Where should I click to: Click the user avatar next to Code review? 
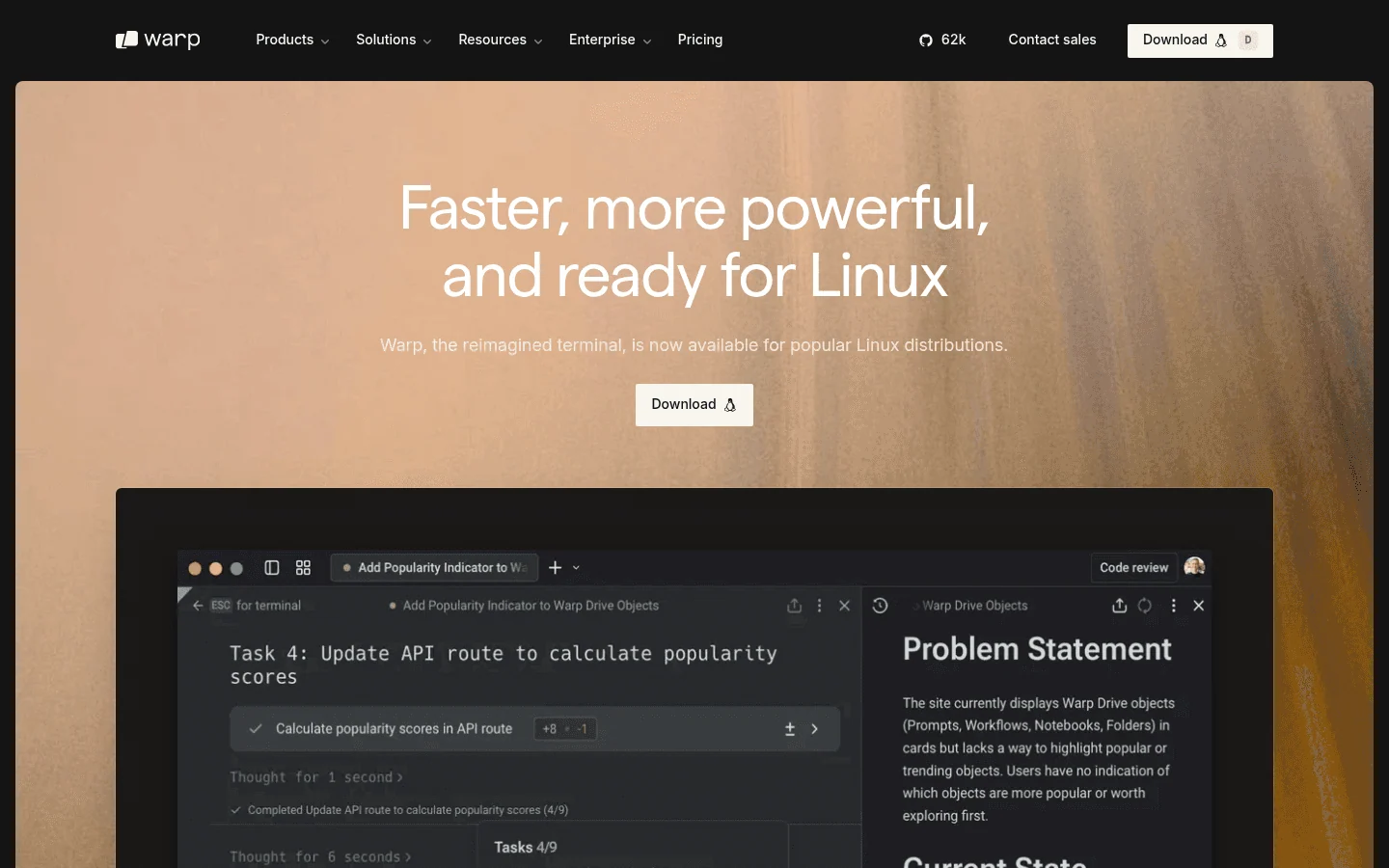tap(1194, 567)
